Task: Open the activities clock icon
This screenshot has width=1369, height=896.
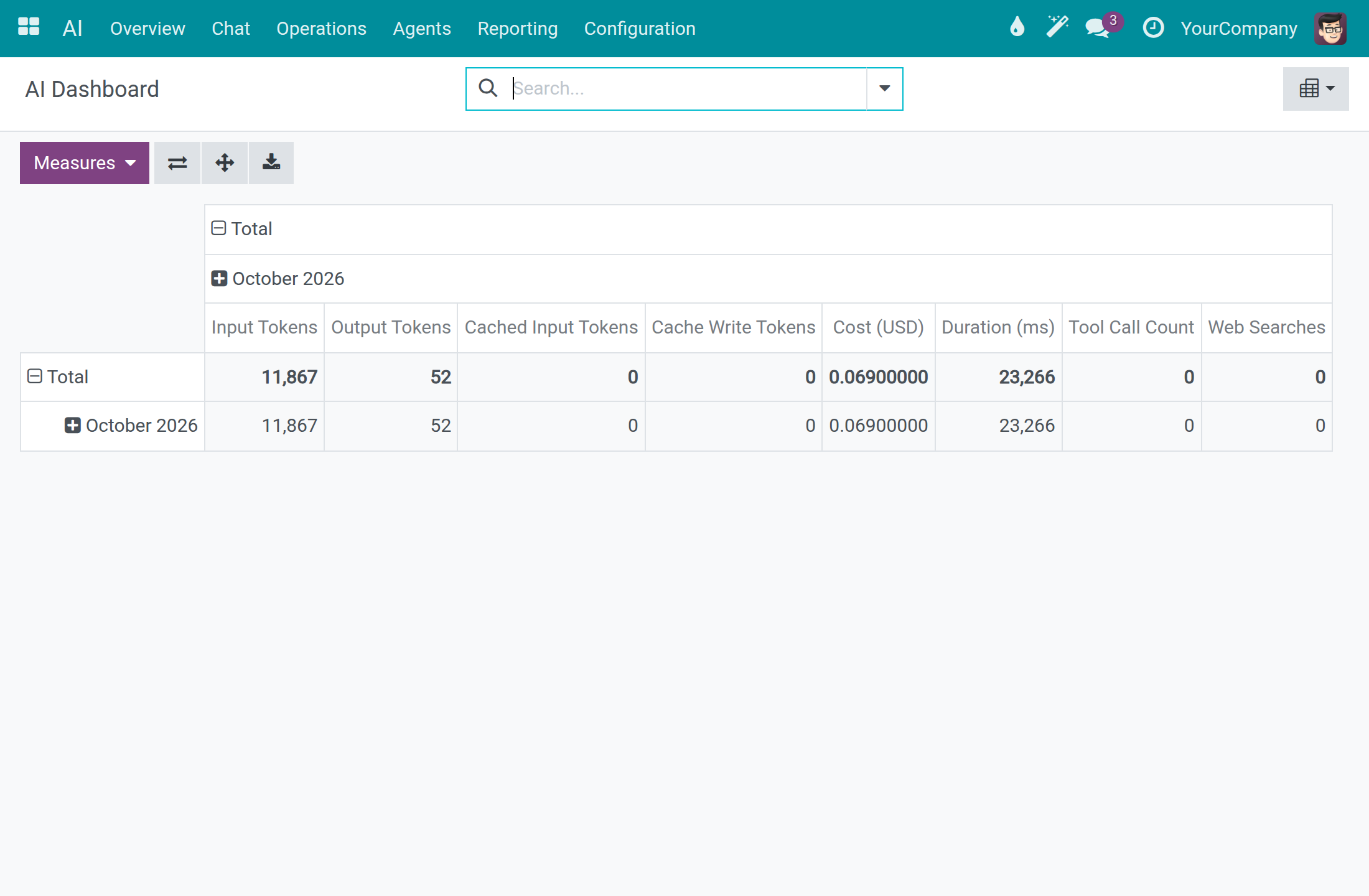Action: (x=1153, y=27)
